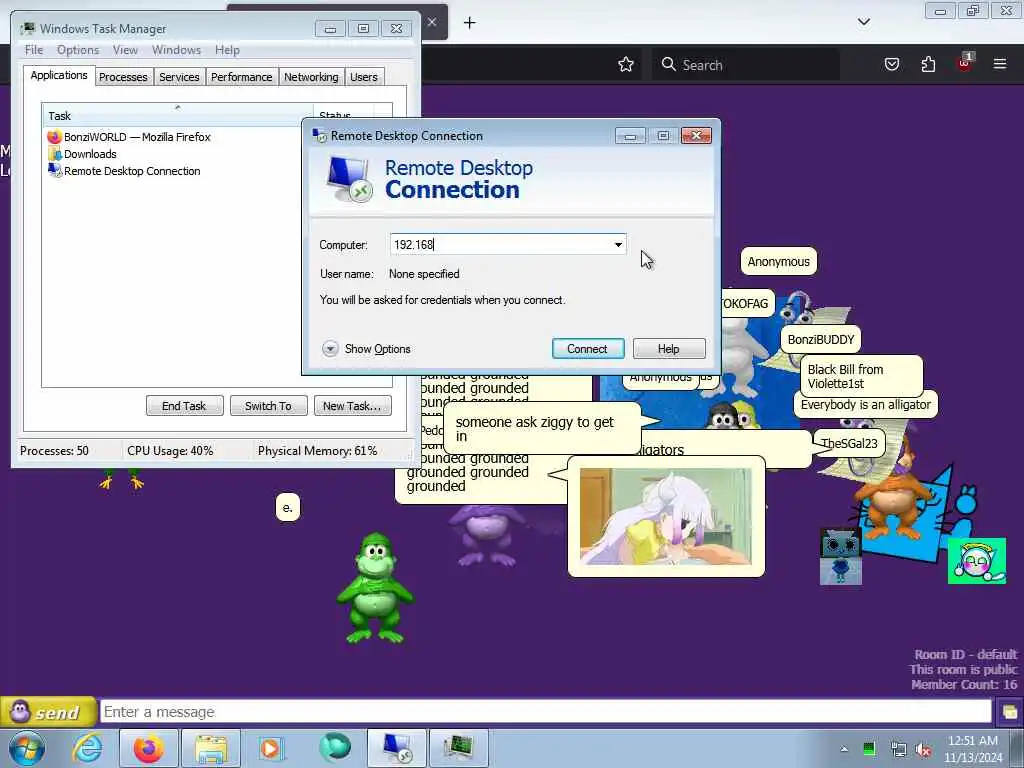This screenshot has width=1024, height=768.
Task: Click the green-background round face avatar
Action: coord(977,561)
